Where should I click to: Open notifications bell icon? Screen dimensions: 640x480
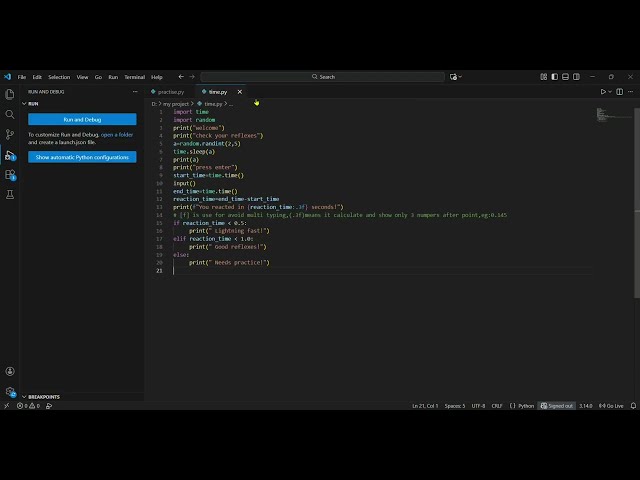click(x=633, y=406)
